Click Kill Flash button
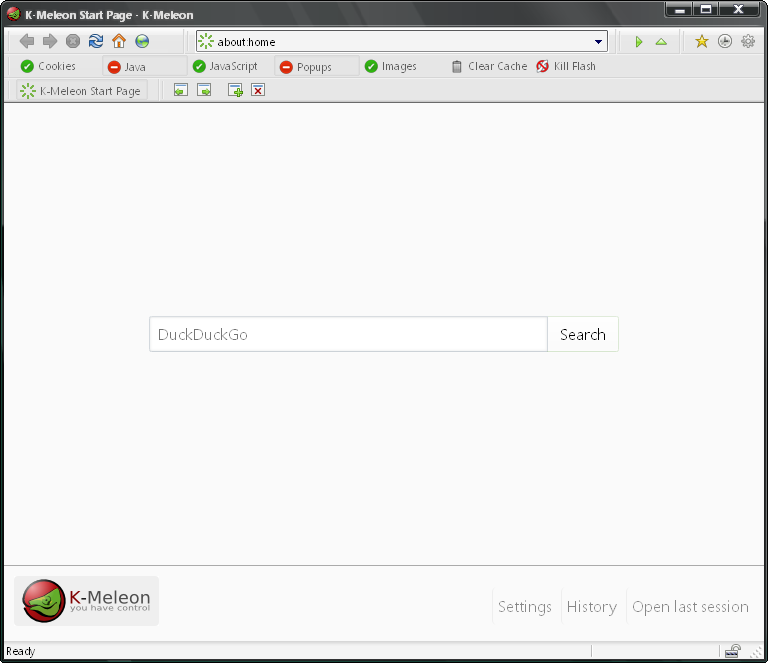 (566, 66)
